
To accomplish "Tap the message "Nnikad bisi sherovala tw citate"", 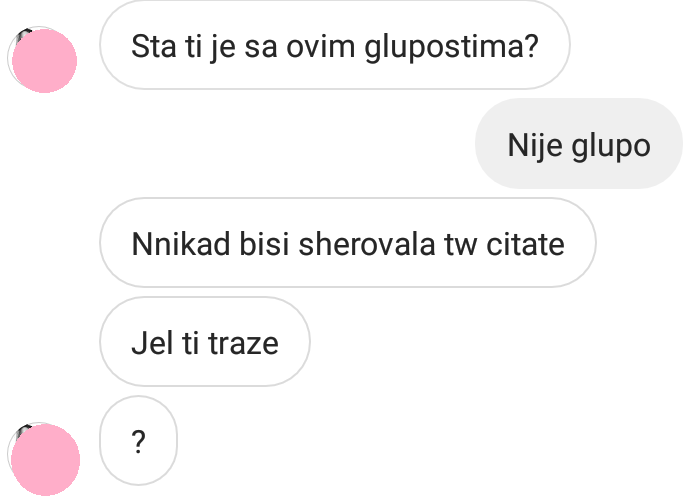I will click(x=348, y=242).
